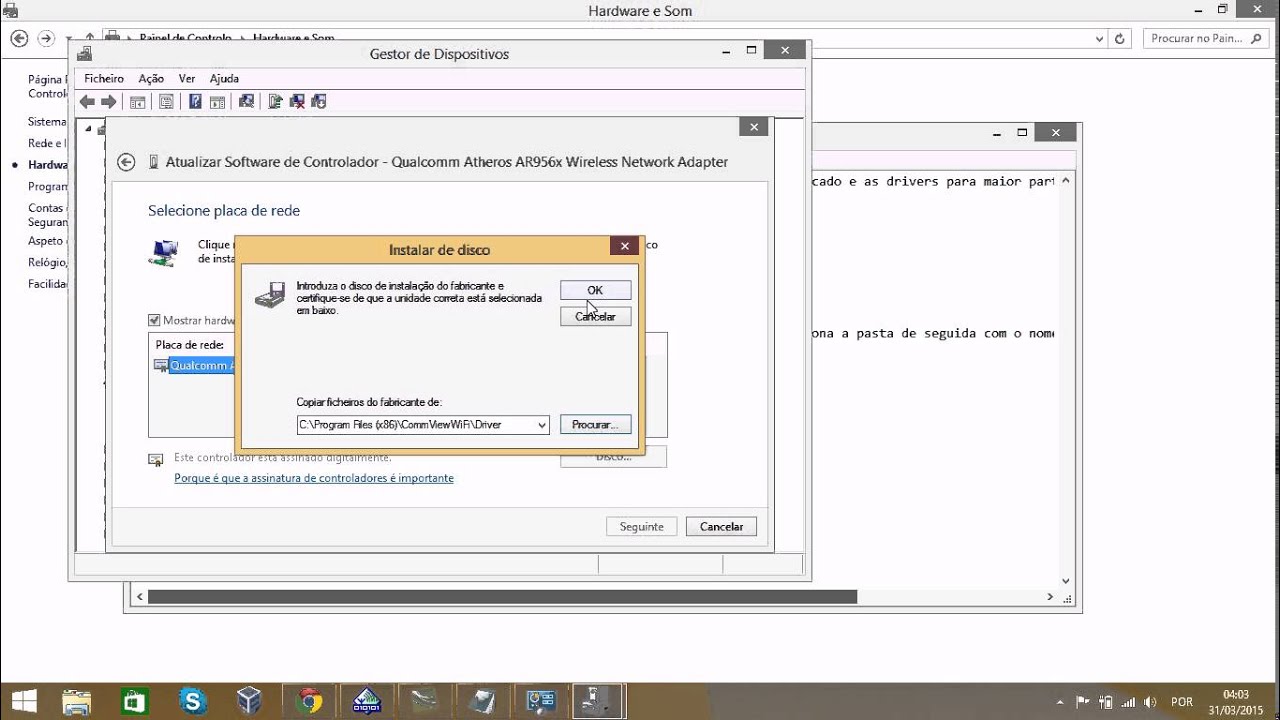
Task: Close the Instalar de disco dialog
Action: pos(624,246)
